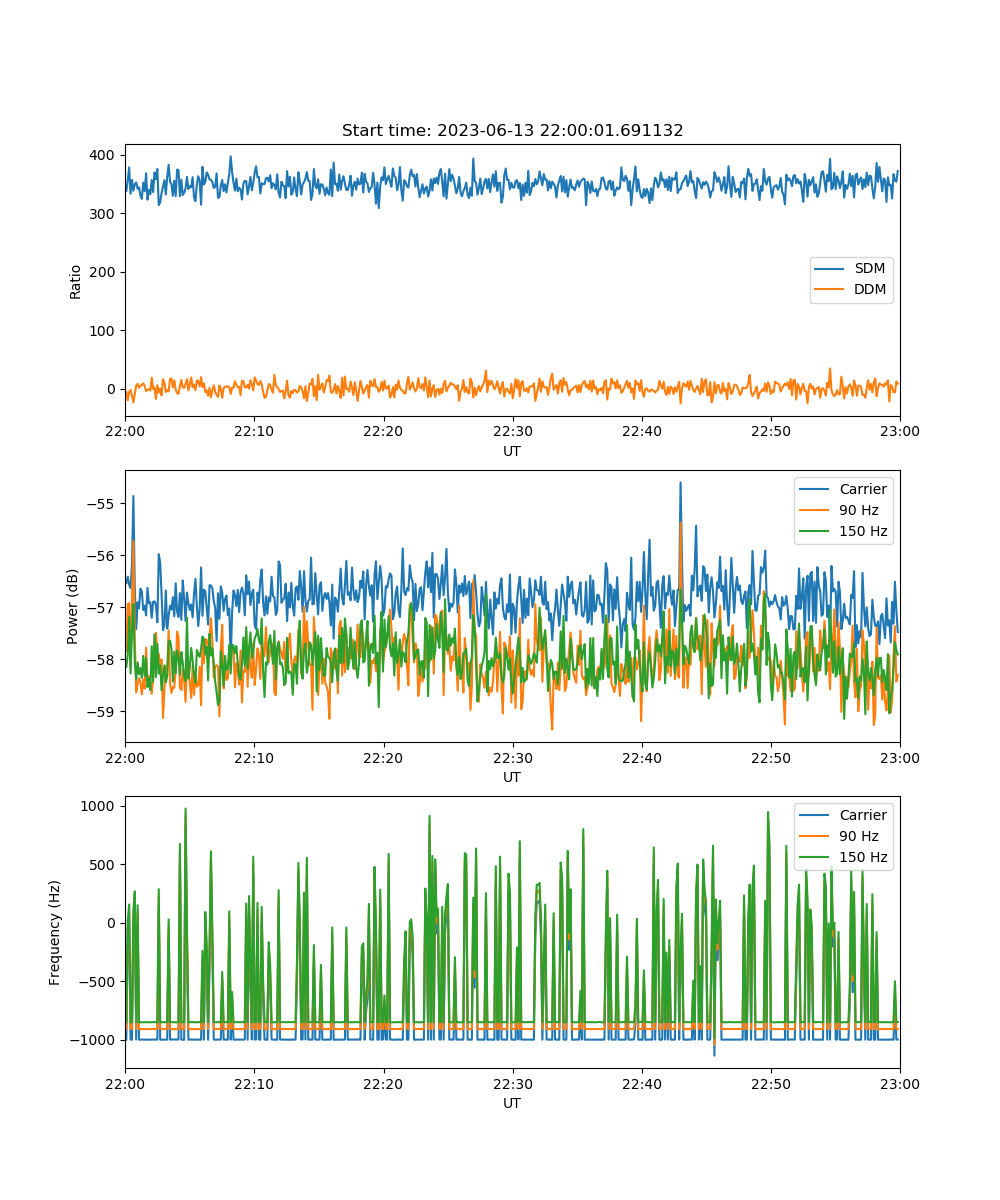Click 150 Hz legend entry in power plot
Image resolution: width=1000 pixels, height=1200 pixels.
(843, 531)
